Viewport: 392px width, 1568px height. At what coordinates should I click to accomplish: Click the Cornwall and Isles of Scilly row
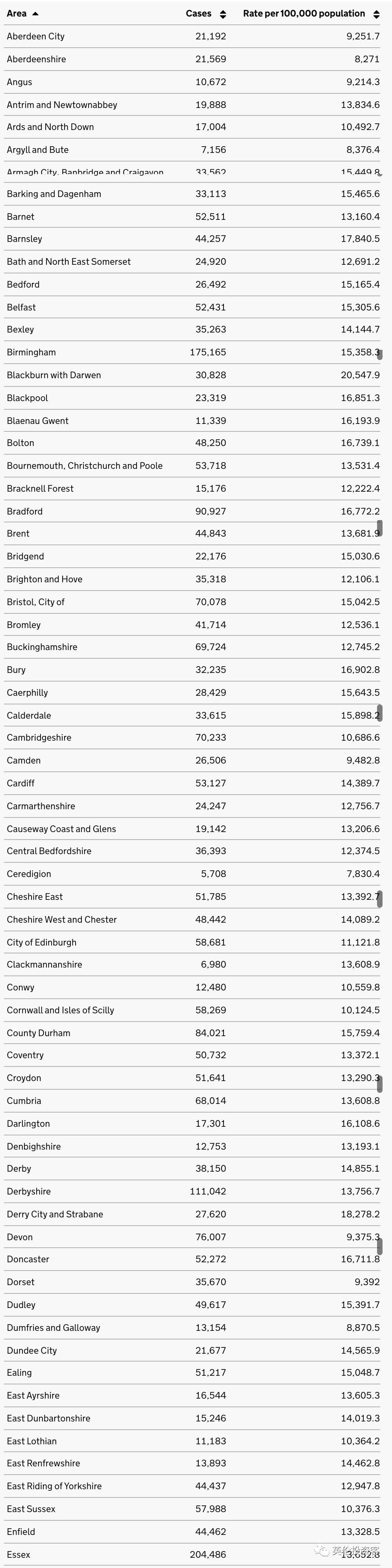tap(193, 1011)
